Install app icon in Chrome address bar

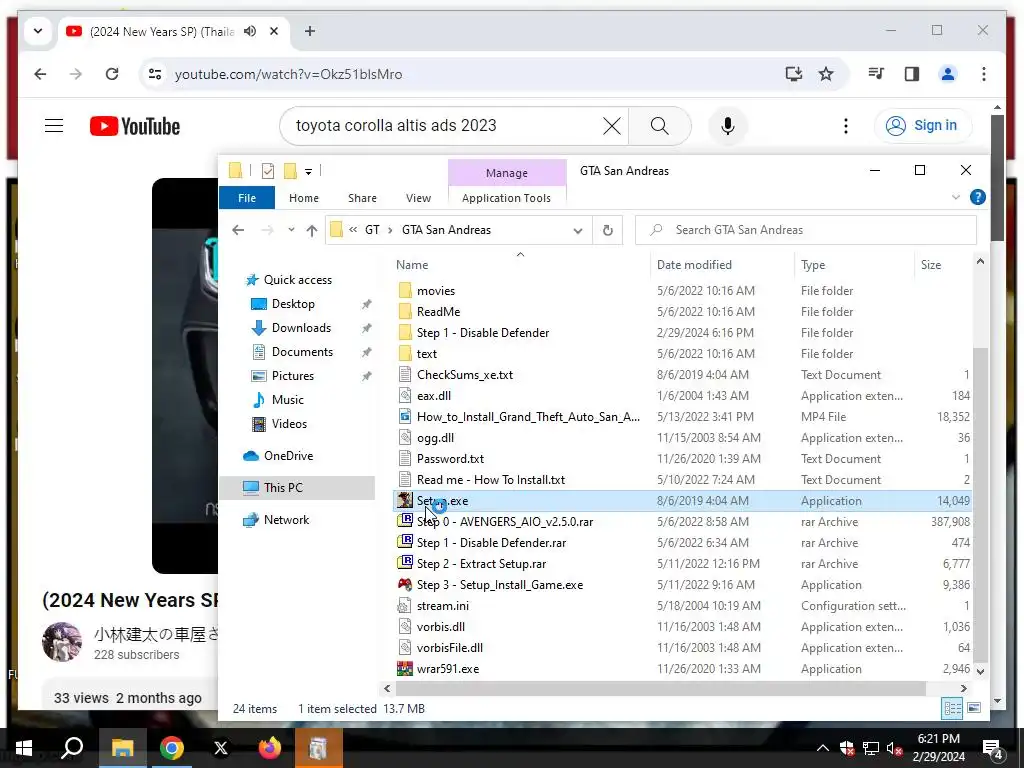[793, 74]
